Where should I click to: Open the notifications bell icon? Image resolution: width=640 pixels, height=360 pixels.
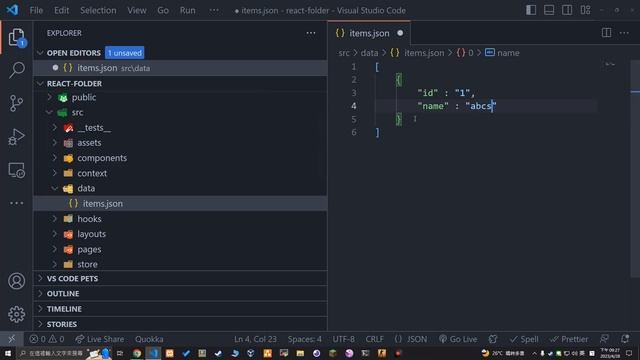coord(625,339)
